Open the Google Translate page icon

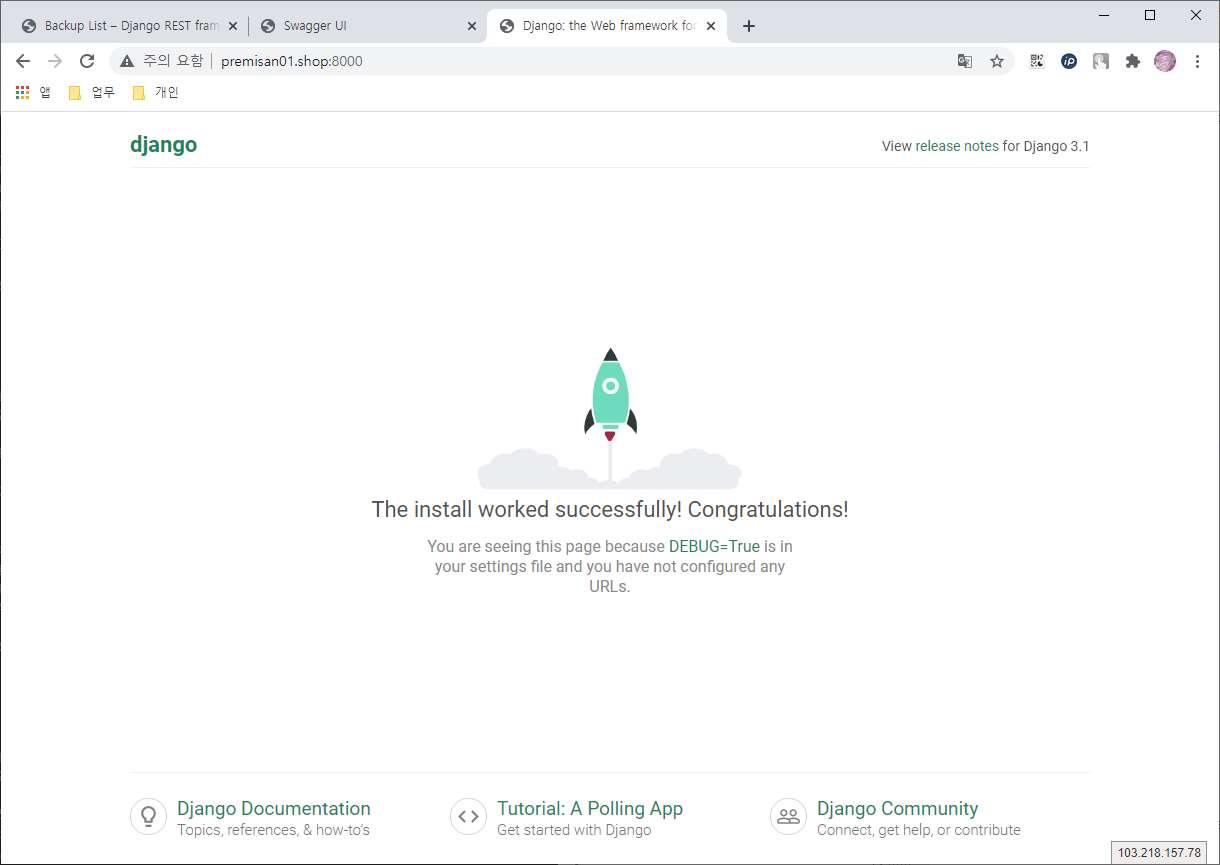[x=965, y=61]
